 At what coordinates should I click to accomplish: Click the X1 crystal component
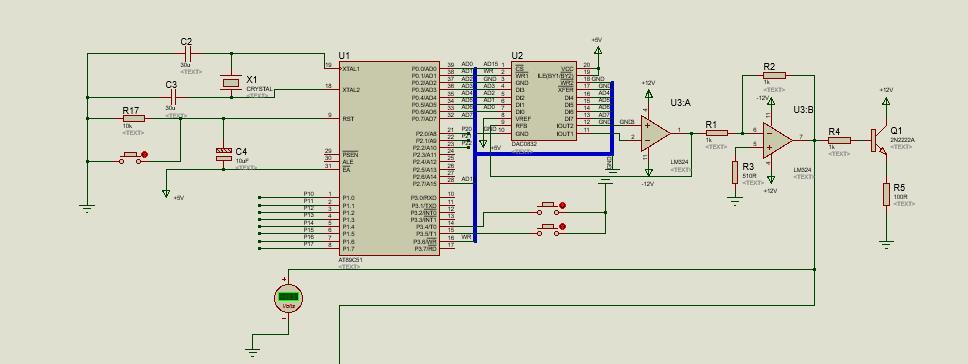tap(231, 83)
